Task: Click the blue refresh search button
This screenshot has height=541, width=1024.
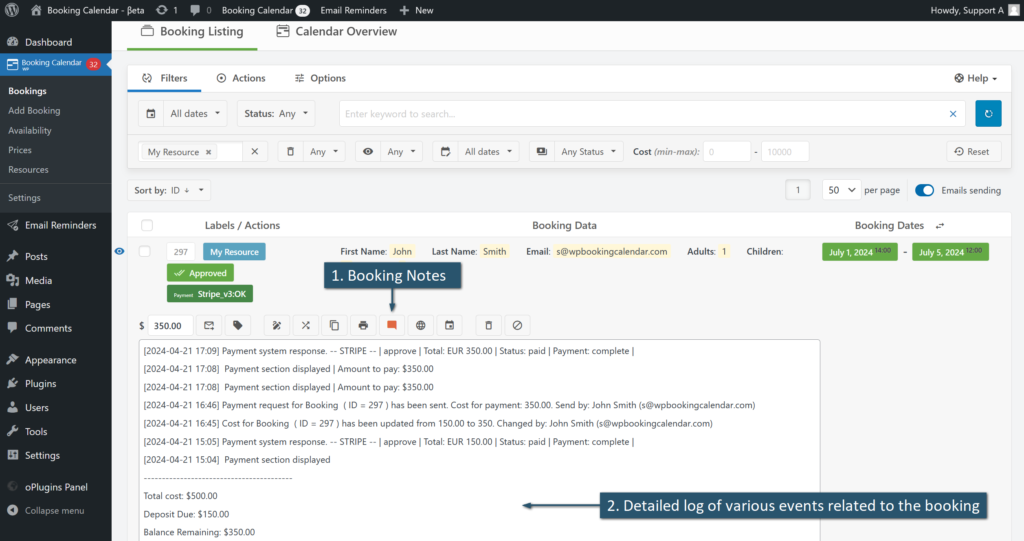Action: coord(988,114)
